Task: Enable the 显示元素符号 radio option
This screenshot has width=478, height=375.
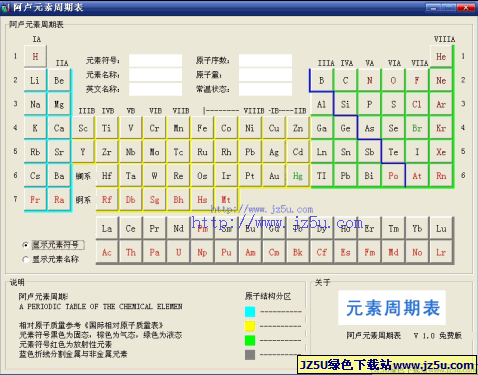Action: pyautogui.click(x=26, y=245)
